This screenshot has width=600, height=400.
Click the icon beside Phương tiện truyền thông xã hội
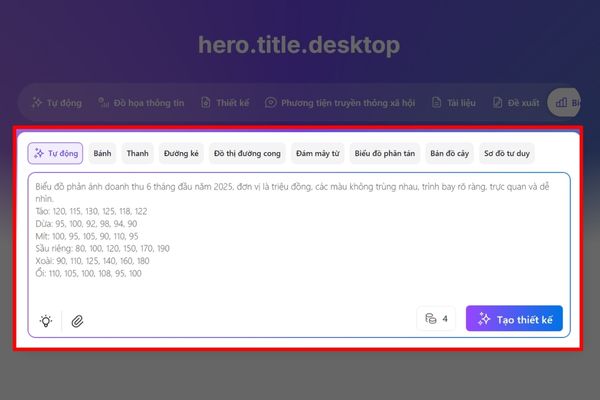click(270, 102)
